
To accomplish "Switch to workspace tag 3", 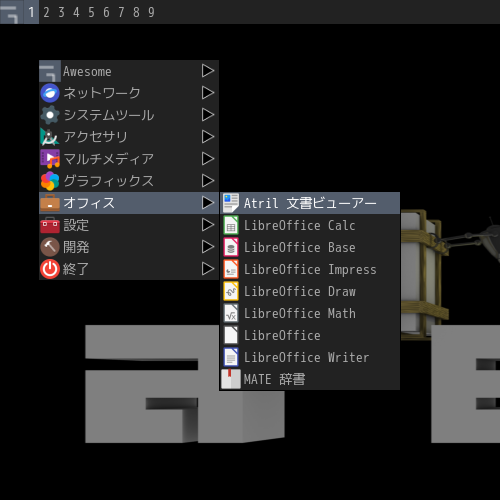I will point(61,12).
